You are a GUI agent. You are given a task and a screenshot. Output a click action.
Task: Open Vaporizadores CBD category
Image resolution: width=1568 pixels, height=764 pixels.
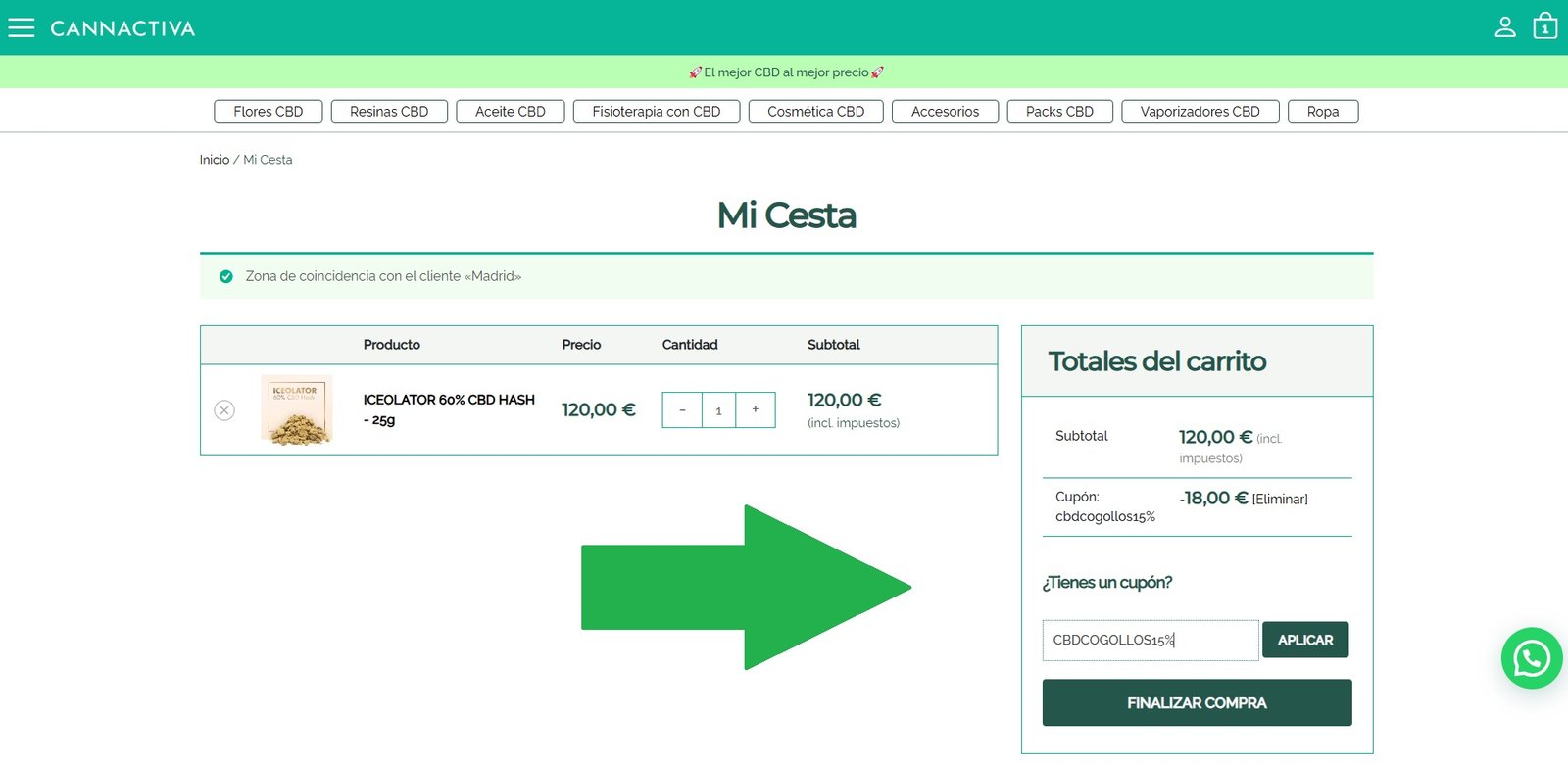[1200, 112]
